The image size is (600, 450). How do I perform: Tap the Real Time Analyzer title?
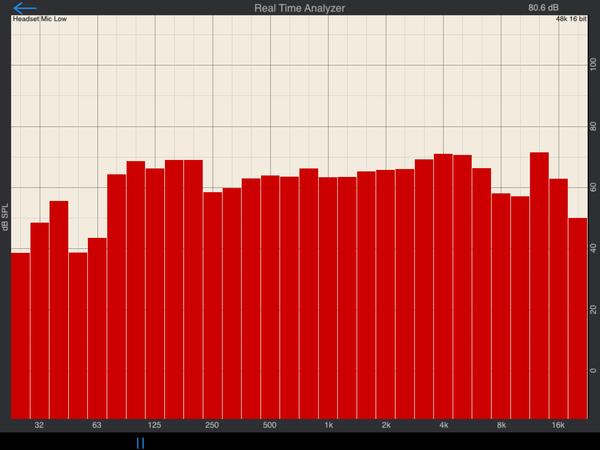300,8
